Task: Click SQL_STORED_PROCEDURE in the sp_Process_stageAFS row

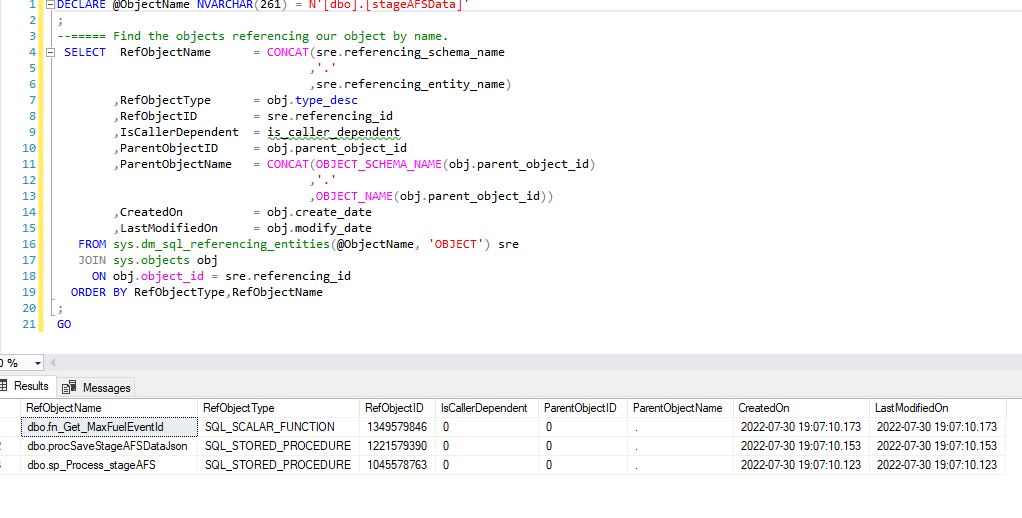Action: 279,465
